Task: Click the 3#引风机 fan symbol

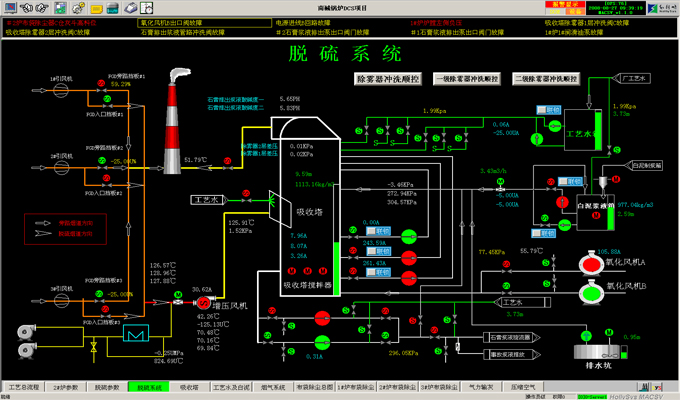Action: tap(61, 300)
